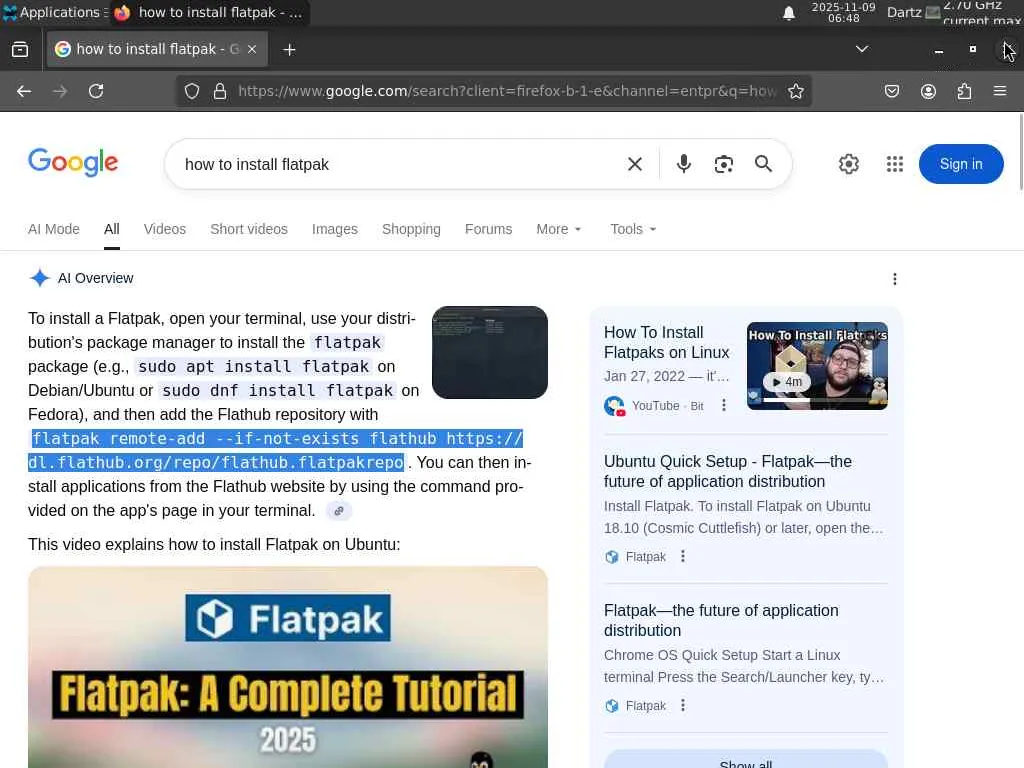Click the Sign in button

961,164
